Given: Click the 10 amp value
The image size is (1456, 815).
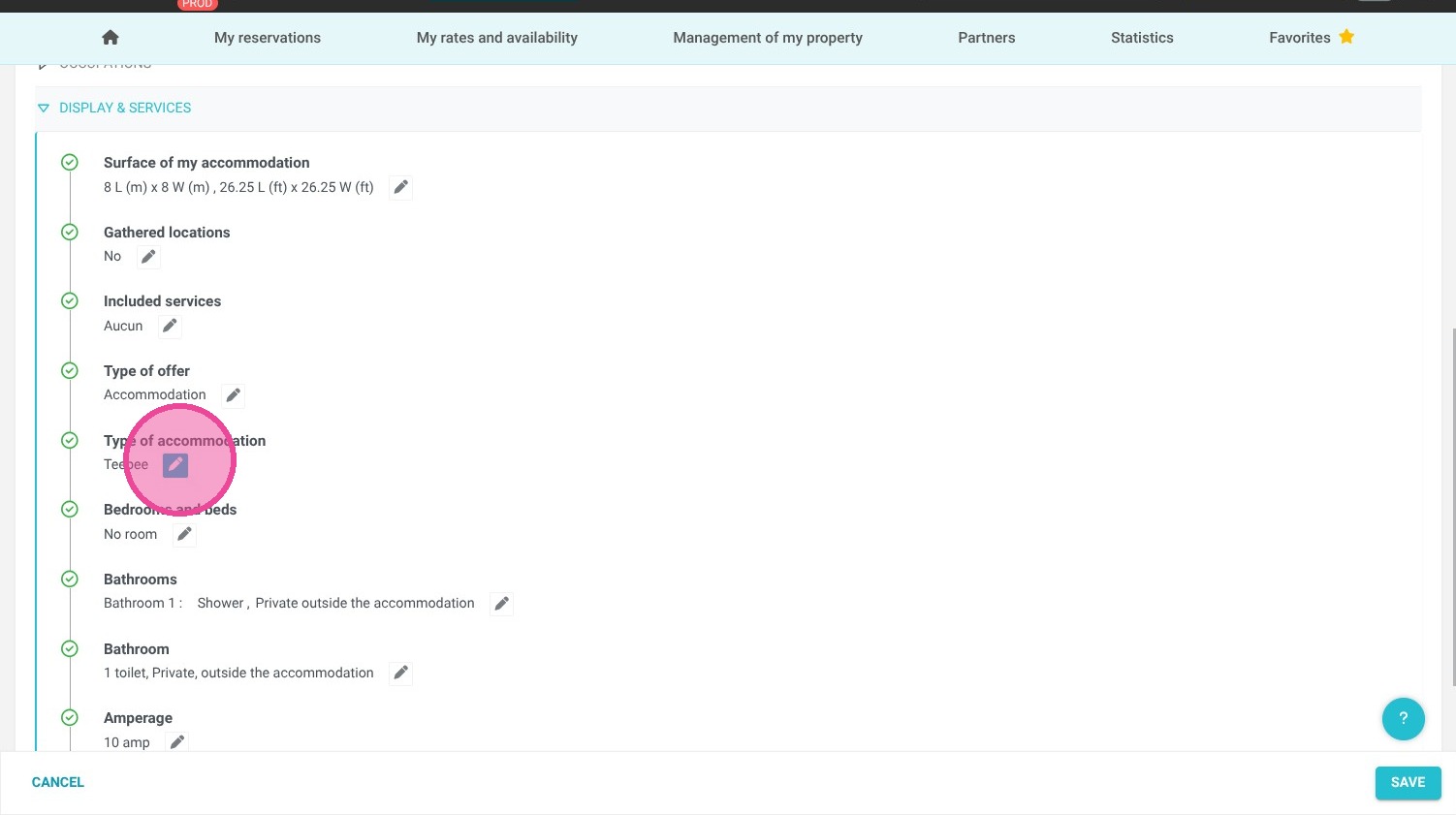Looking at the screenshot, I should [x=127, y=742].
